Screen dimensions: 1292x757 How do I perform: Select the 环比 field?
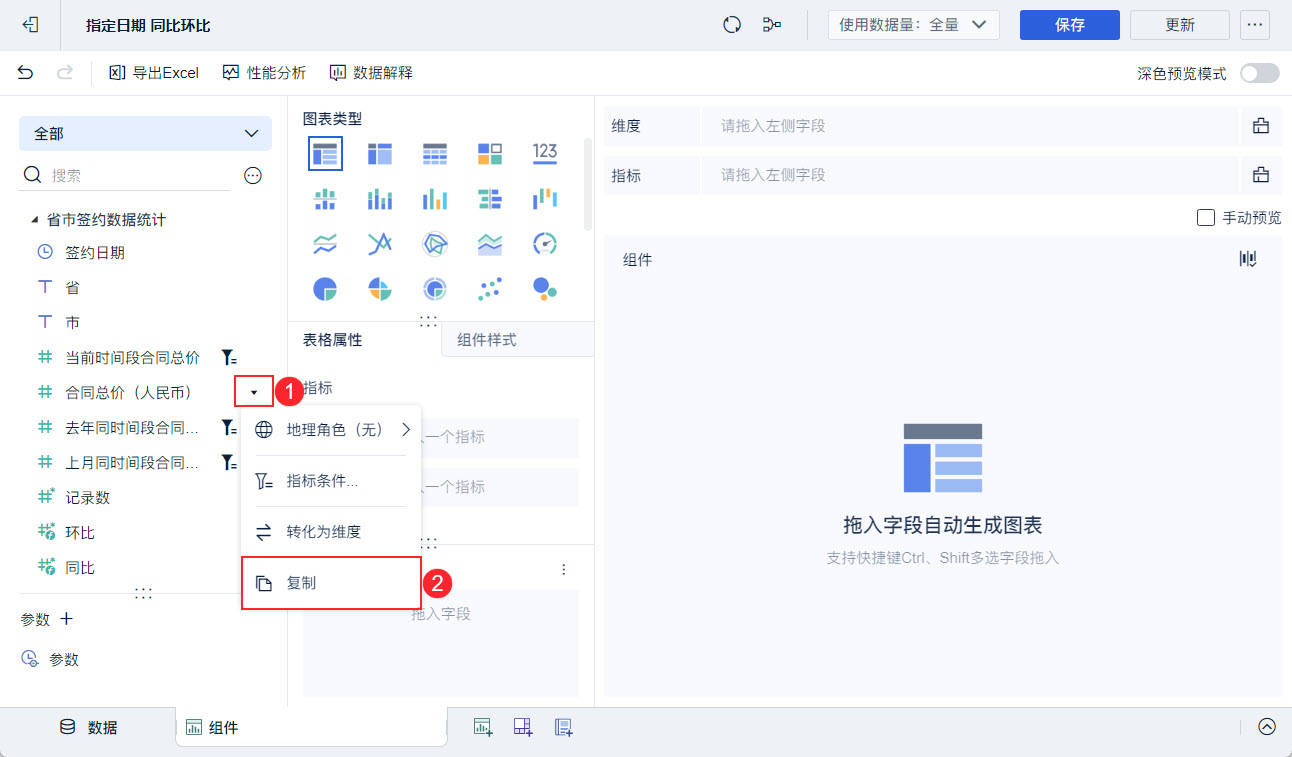tap(80, 532)
